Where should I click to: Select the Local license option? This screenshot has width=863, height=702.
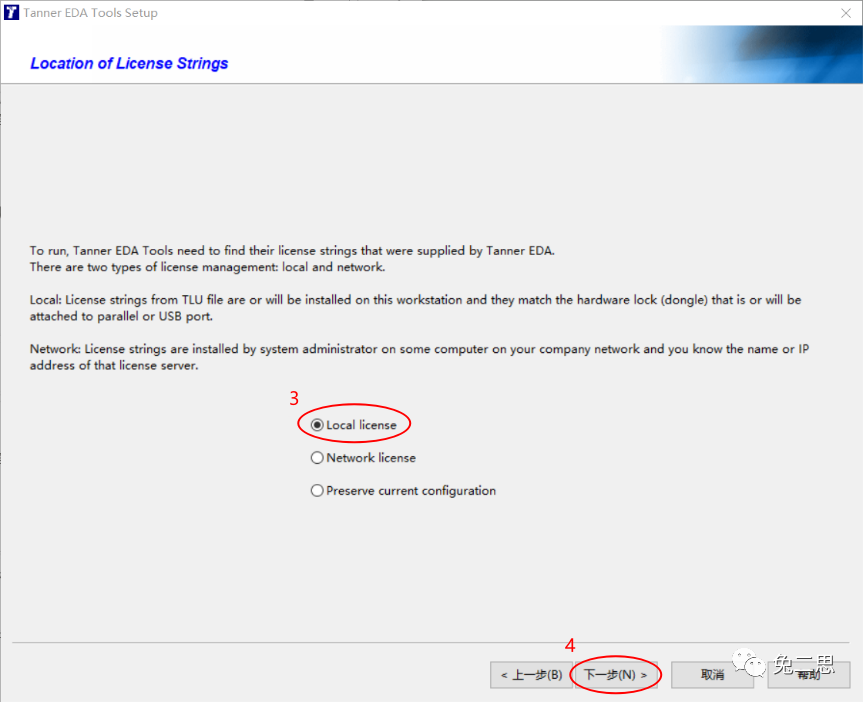pyautogui.click(x=317, y=425)
